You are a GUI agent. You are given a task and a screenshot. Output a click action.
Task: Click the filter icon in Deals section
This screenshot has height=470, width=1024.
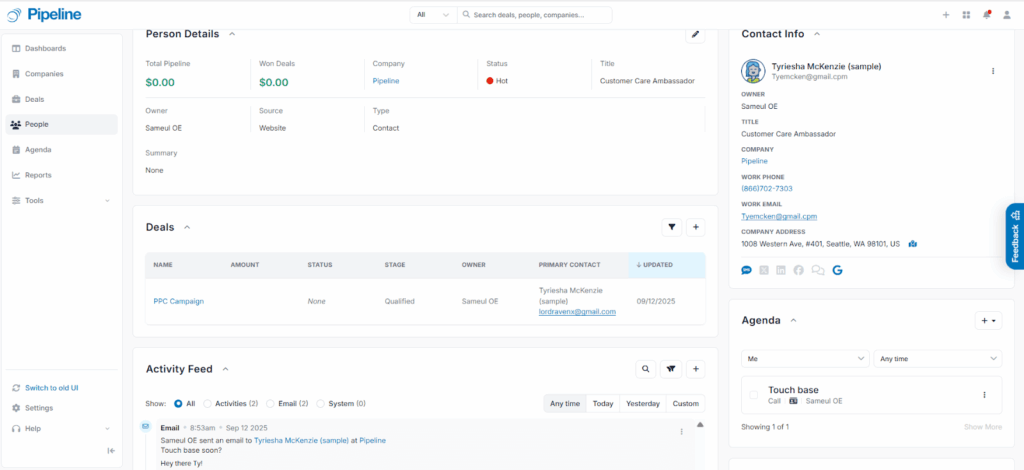[671, 227]
